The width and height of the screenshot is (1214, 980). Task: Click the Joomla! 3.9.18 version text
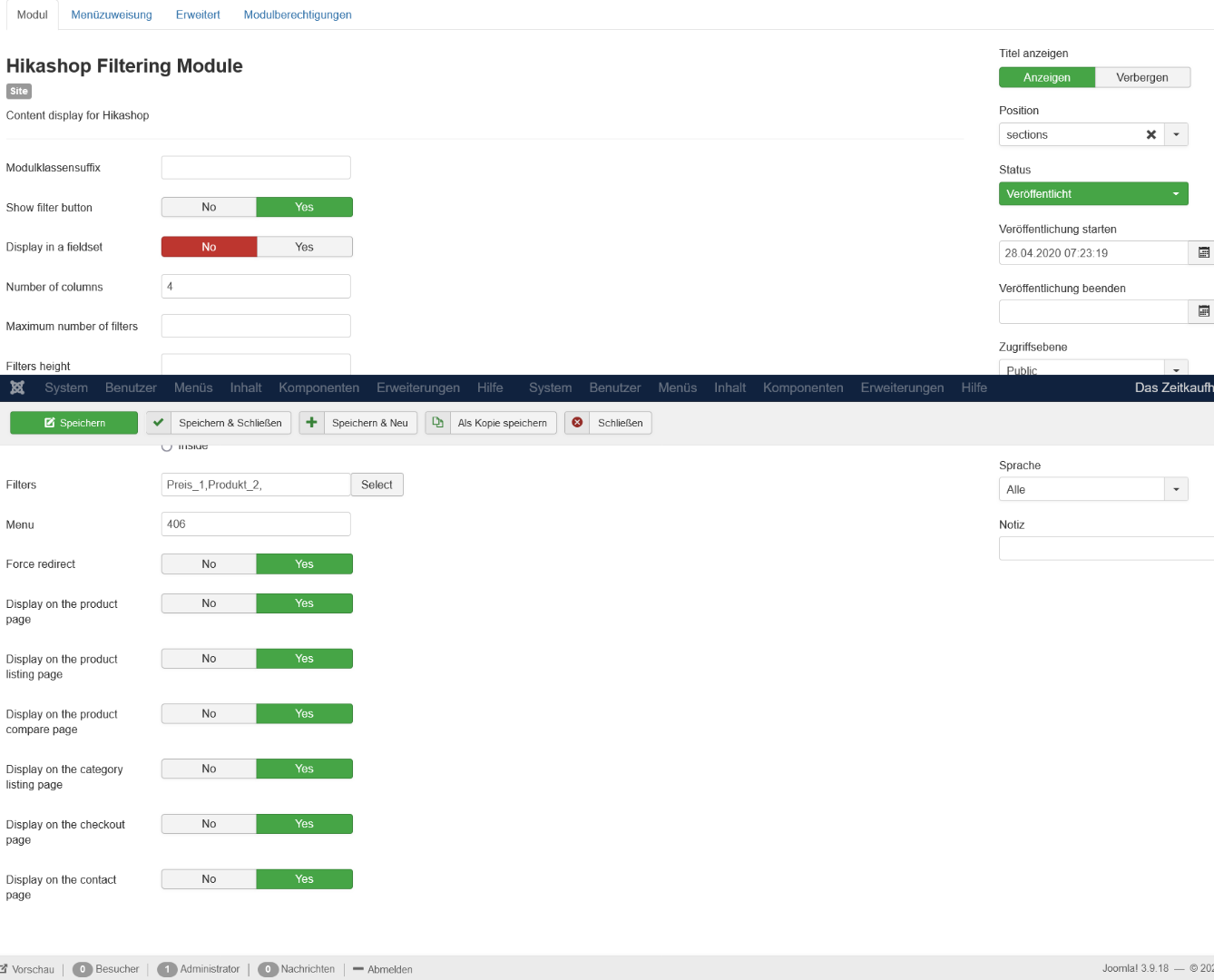tap(1135, 968)
